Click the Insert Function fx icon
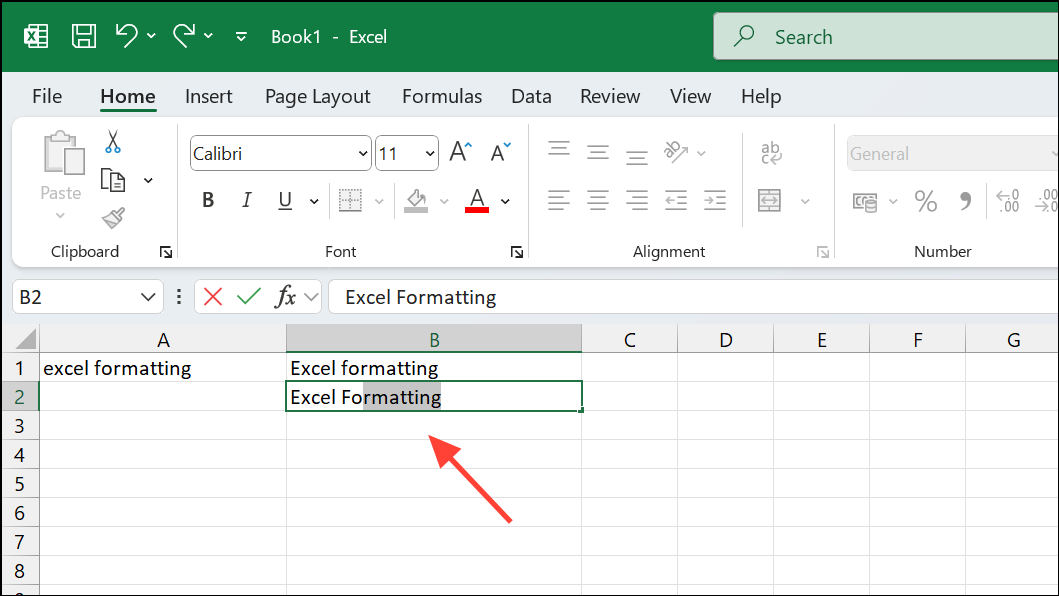Screen dimensions: 1059x596 (287, 296)
